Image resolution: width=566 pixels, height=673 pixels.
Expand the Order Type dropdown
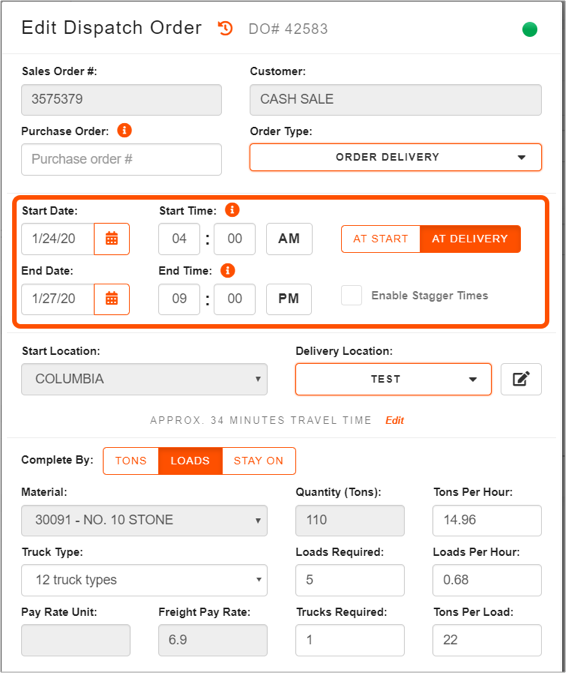click(395, 157)
